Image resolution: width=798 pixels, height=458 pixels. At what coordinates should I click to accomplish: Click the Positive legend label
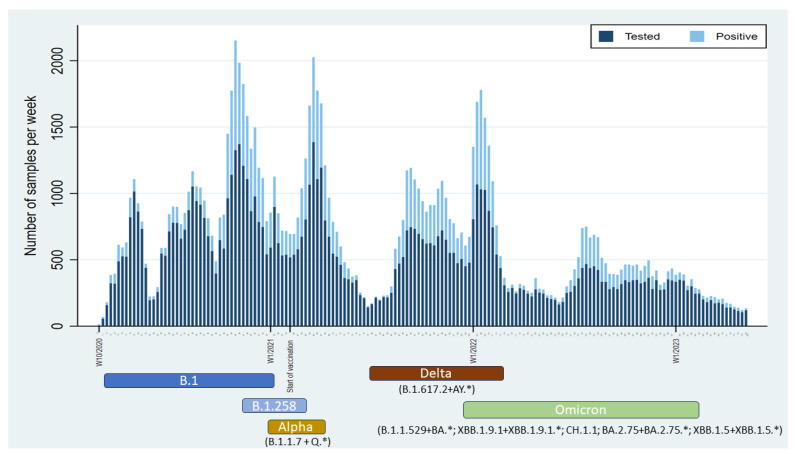(736, 37)
